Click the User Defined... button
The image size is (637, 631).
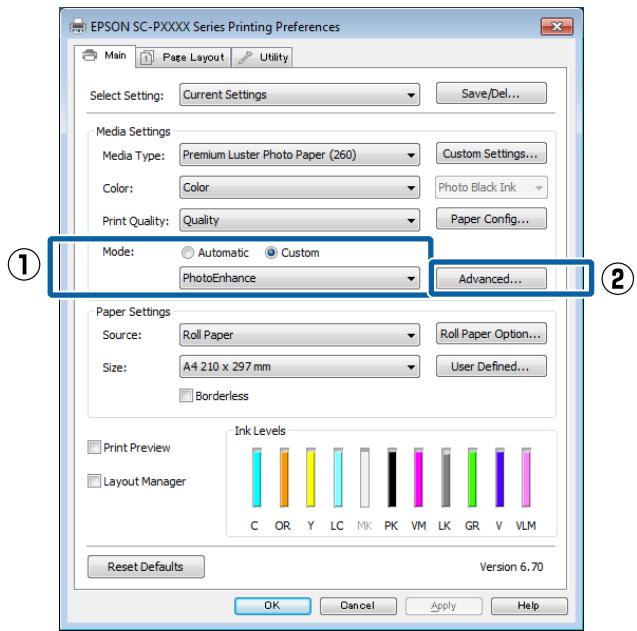tap(491, 366)
